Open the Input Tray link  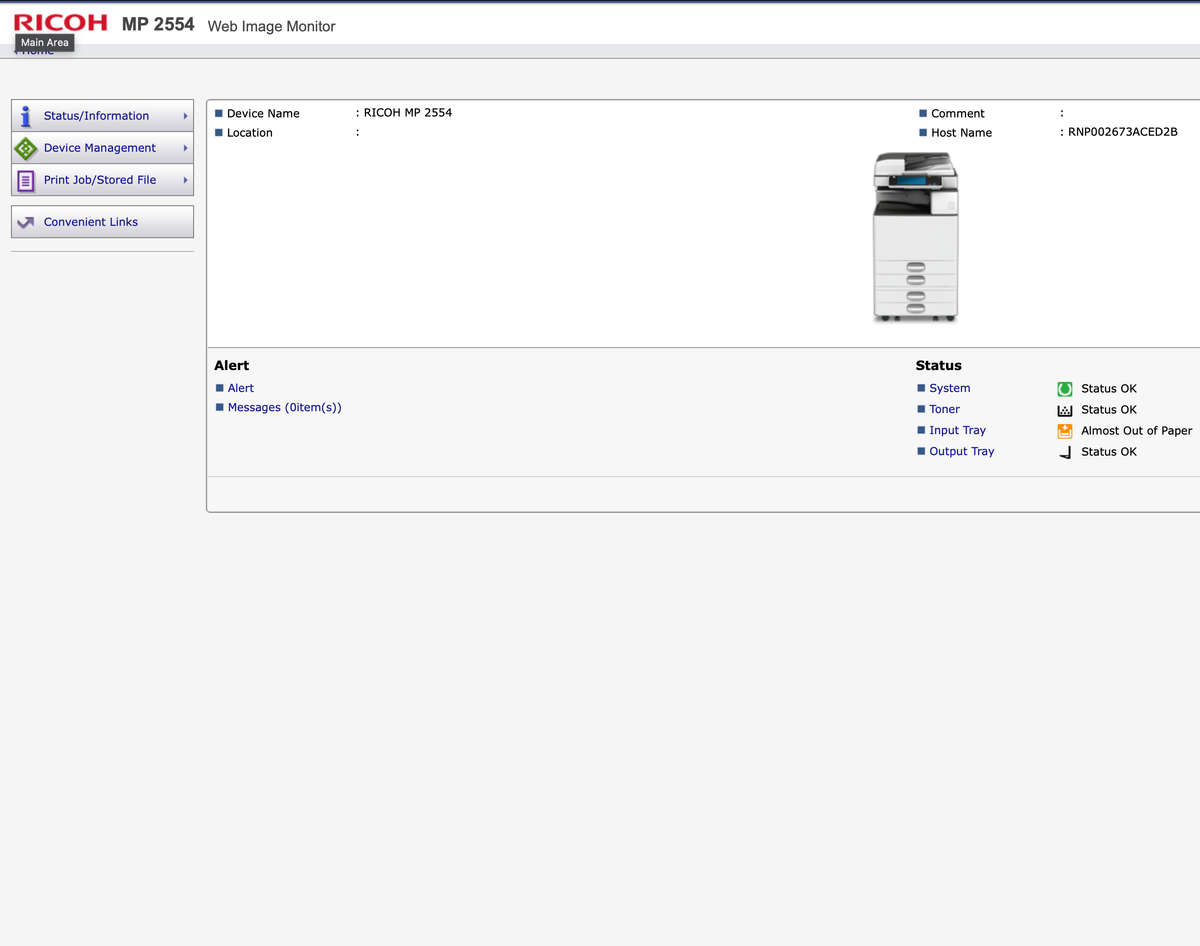[957, 430]
